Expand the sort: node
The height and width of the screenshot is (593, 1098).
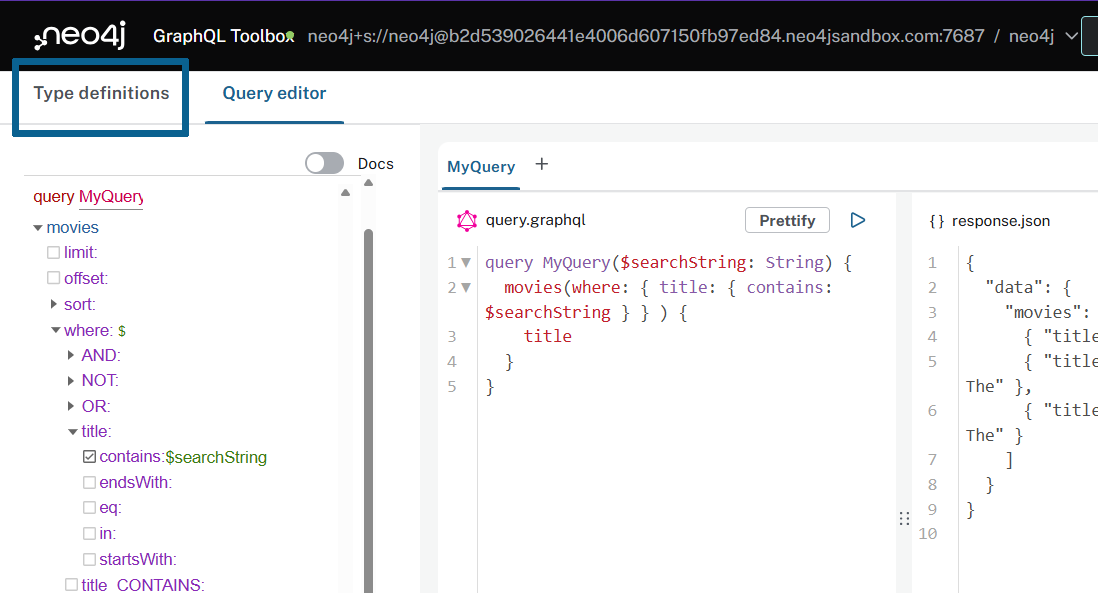(x=54, y=304)
